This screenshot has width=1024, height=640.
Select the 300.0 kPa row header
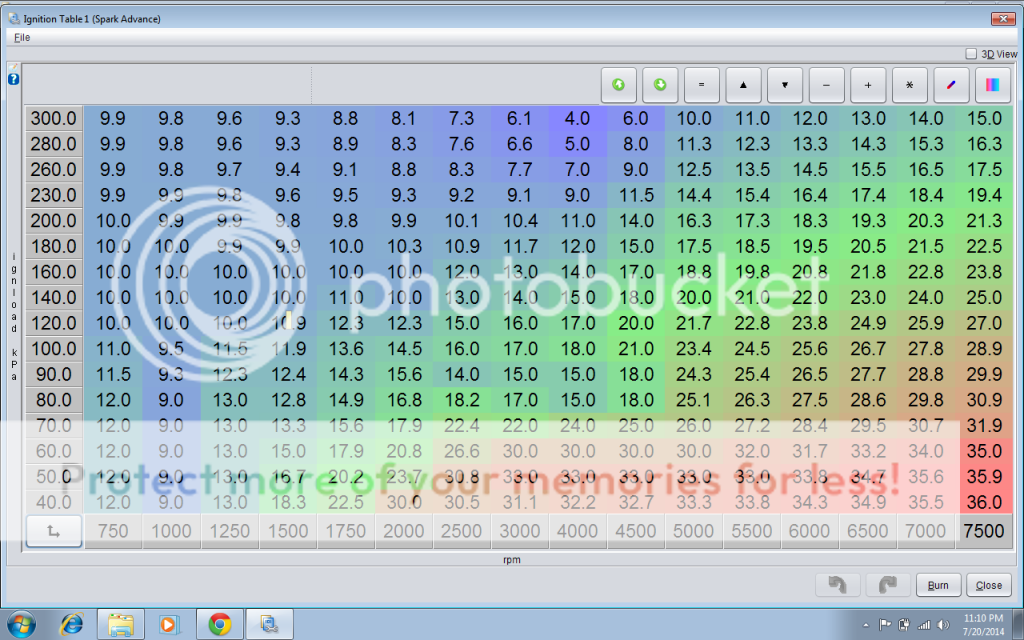pos(54,118)
